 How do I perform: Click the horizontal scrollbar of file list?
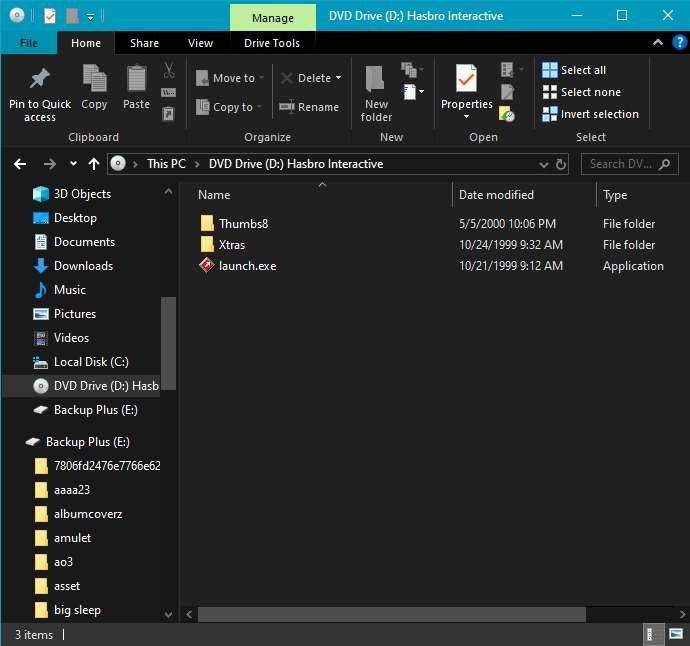click(x=392, y=614)
